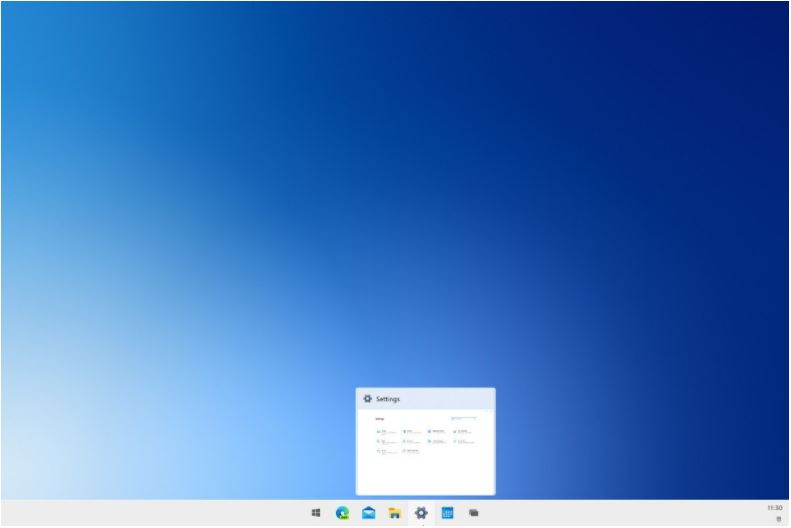This screenshot has width=791, height=528.
Task: Click empty taskbar space right of Task View
Action: point(600,513)
